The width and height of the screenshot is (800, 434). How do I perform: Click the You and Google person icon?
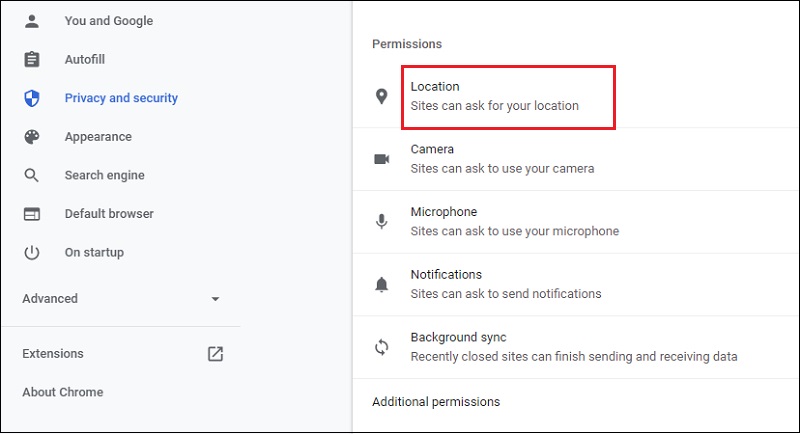[x=32, y=21]
